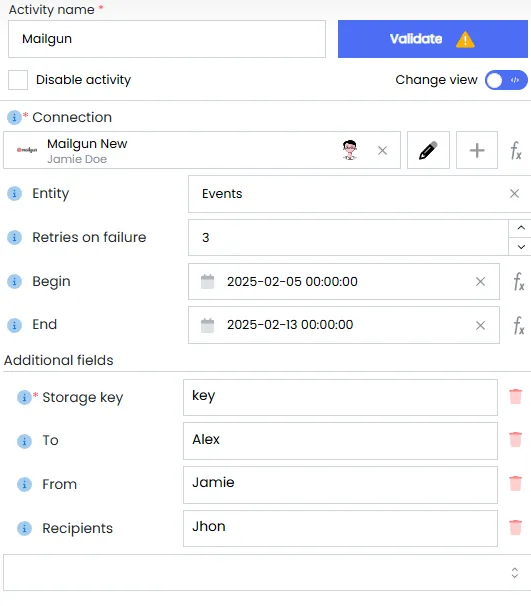The height and width of the screenshot is (606, 531).
Task: Delete the From field via its trash icon
Action: tap(516, 483)
